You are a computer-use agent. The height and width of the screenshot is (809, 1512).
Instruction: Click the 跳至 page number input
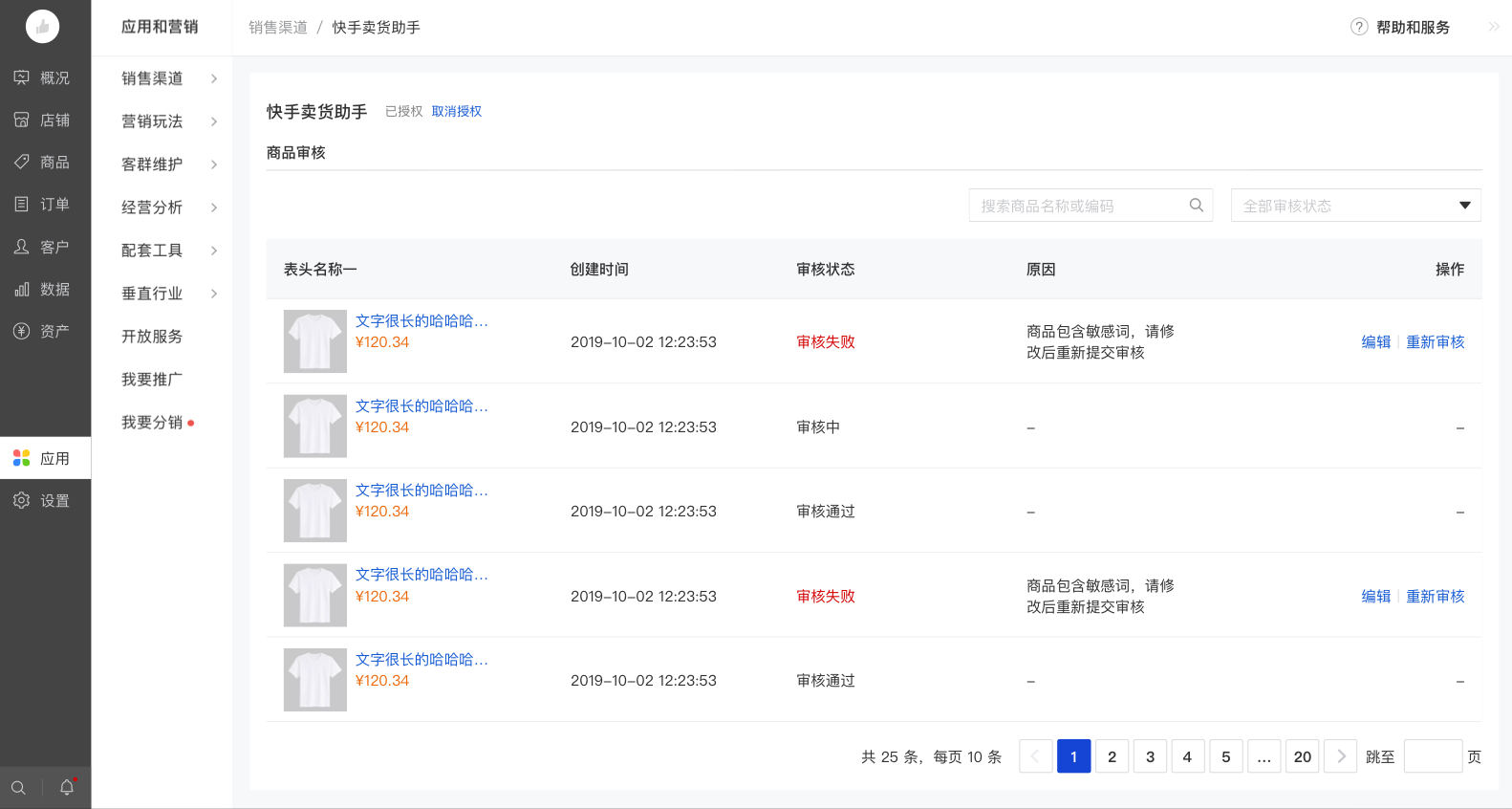pyautogui.click(x=1433, y=756)
